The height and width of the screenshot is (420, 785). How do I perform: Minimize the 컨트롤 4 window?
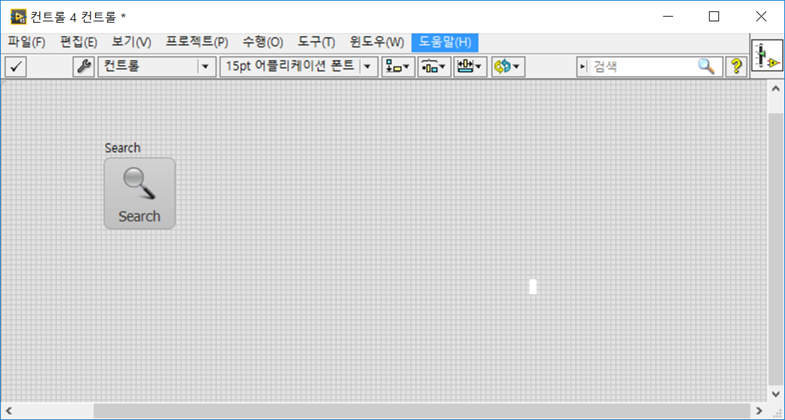tap(668, 17)
